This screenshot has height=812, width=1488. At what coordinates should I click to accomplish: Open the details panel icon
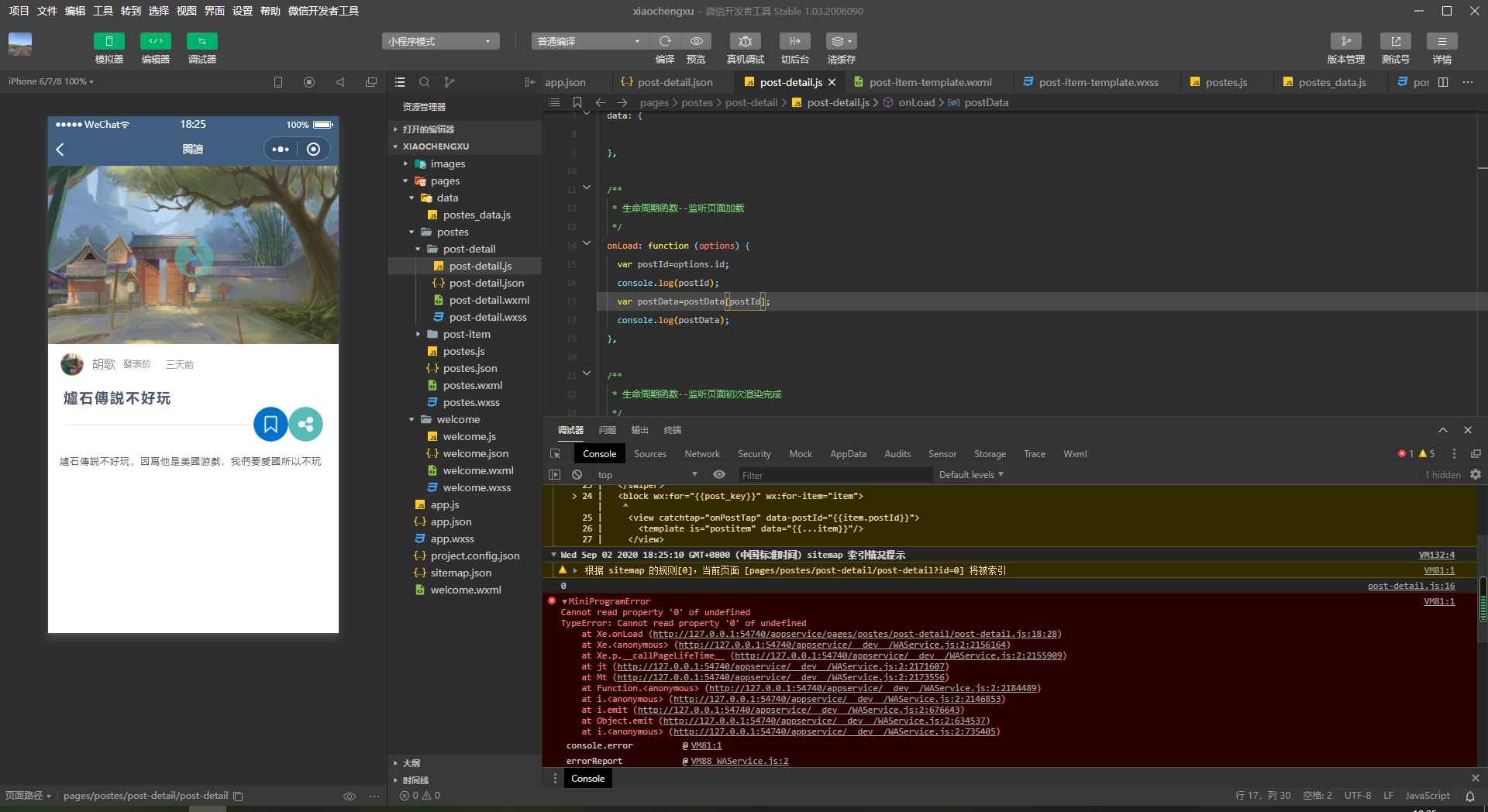pyautogui.click(x=1442, y=41)
